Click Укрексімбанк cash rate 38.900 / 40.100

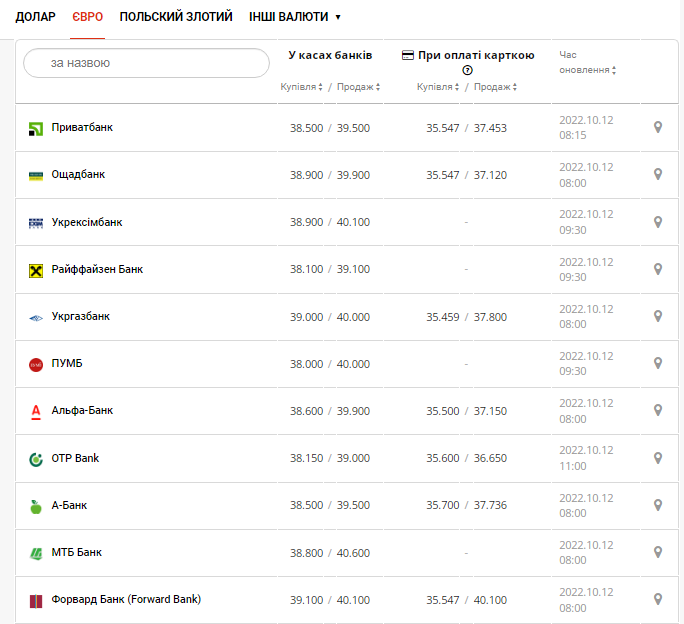coord(330,223)
